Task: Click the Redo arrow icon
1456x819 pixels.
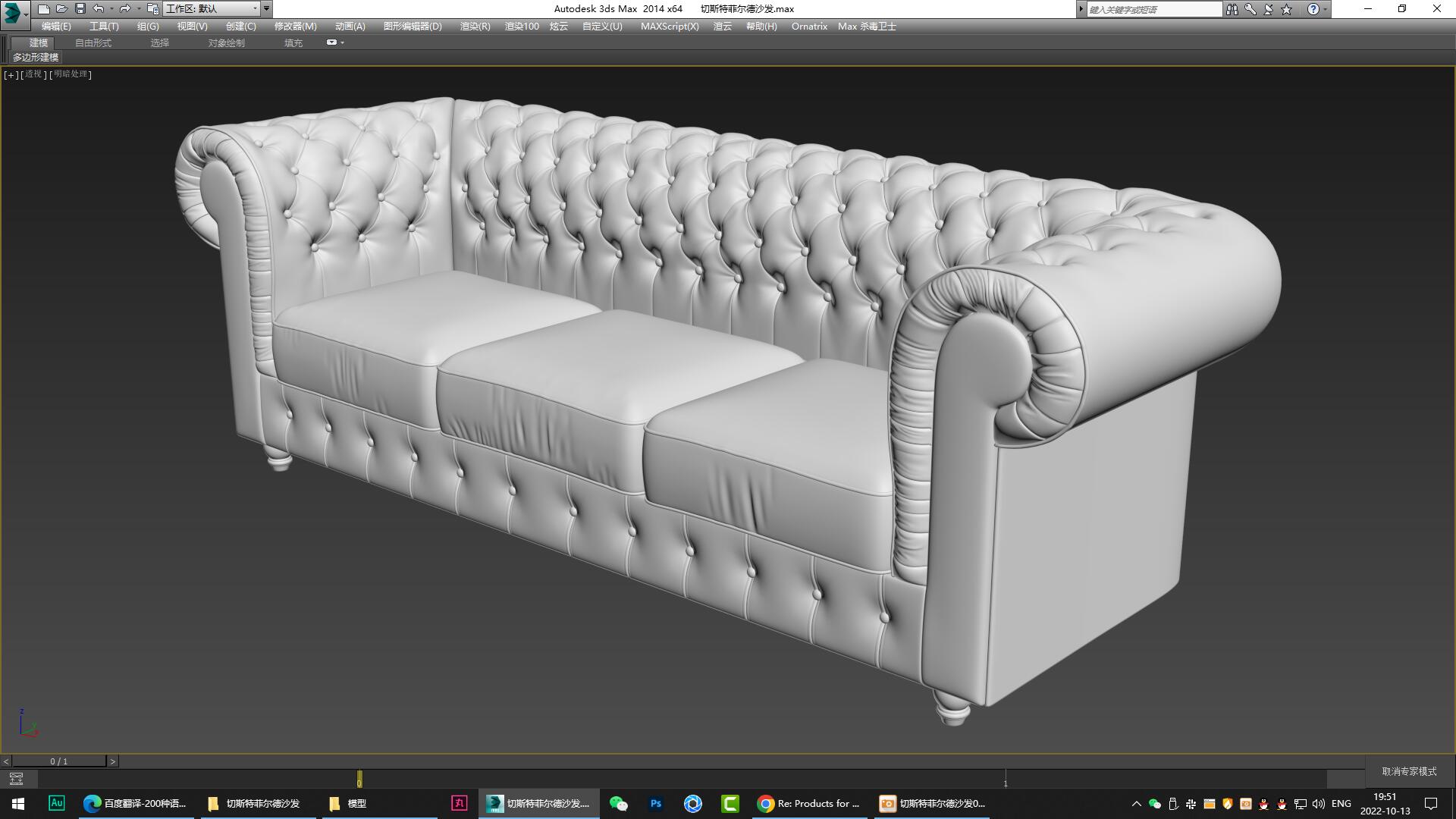Action: tap(125, 8)
